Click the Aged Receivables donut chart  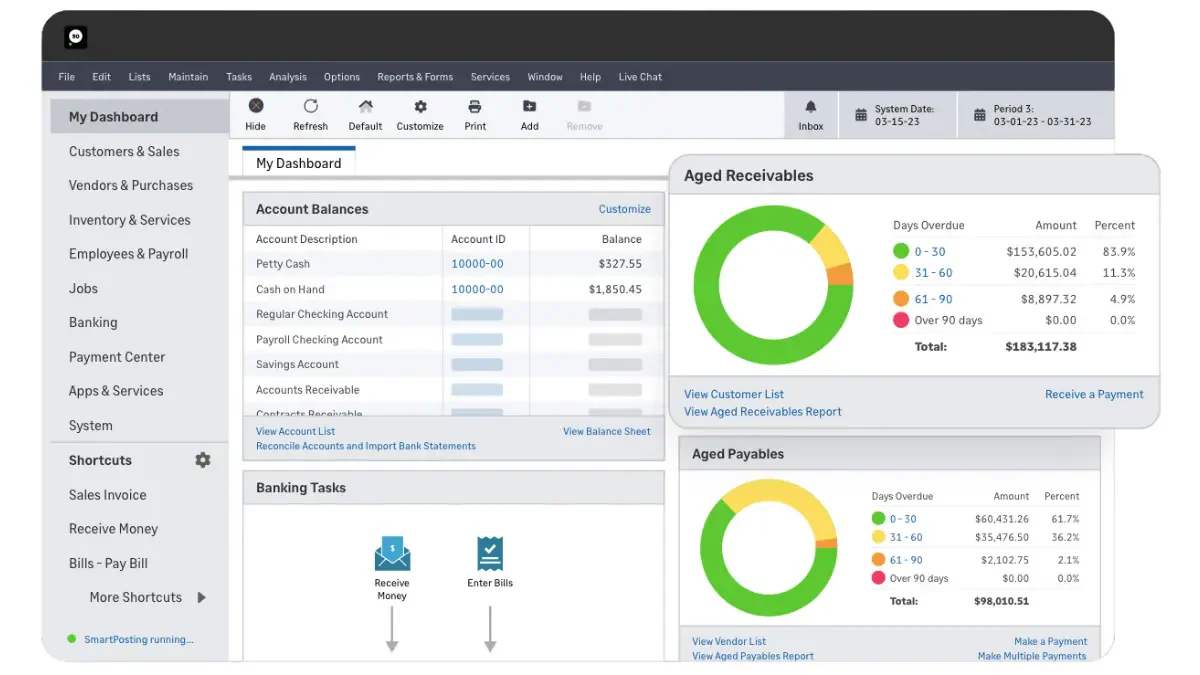tap(773, 285)
